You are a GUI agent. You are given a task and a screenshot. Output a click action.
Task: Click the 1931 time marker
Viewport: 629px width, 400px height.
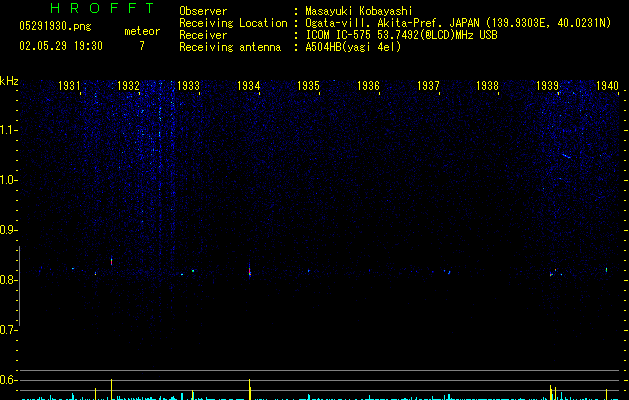pos(69,86)
